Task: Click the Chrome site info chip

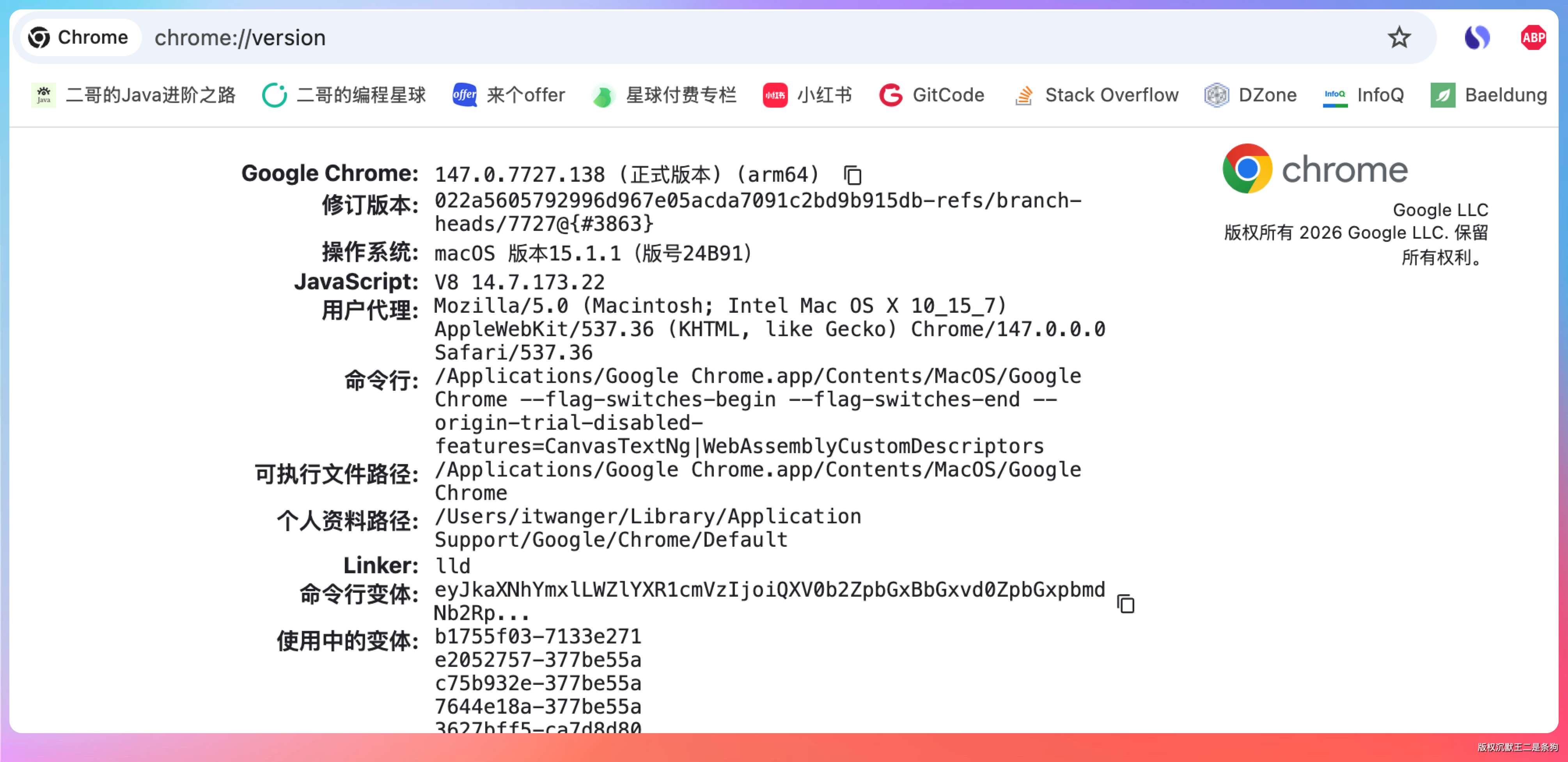Action: (80, 38)
